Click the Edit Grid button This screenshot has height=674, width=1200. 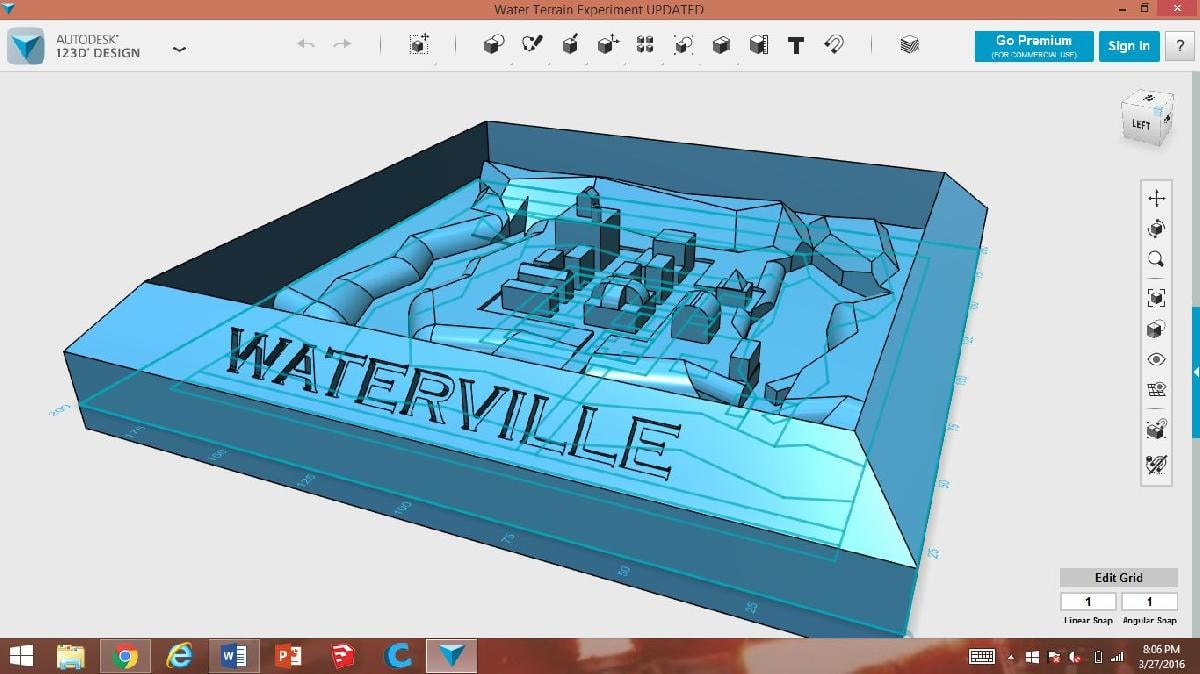tap(1117, 578)
